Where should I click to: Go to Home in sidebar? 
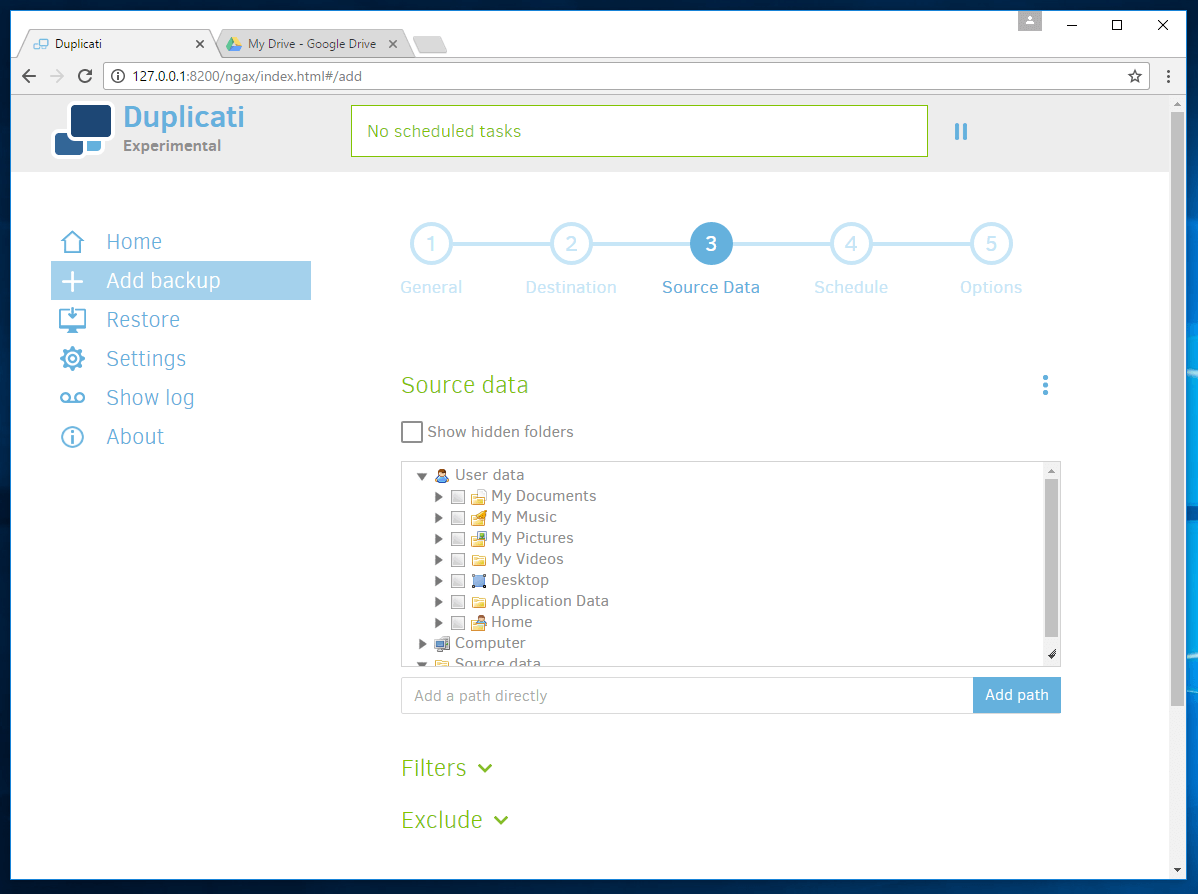[x=134, y=242]
